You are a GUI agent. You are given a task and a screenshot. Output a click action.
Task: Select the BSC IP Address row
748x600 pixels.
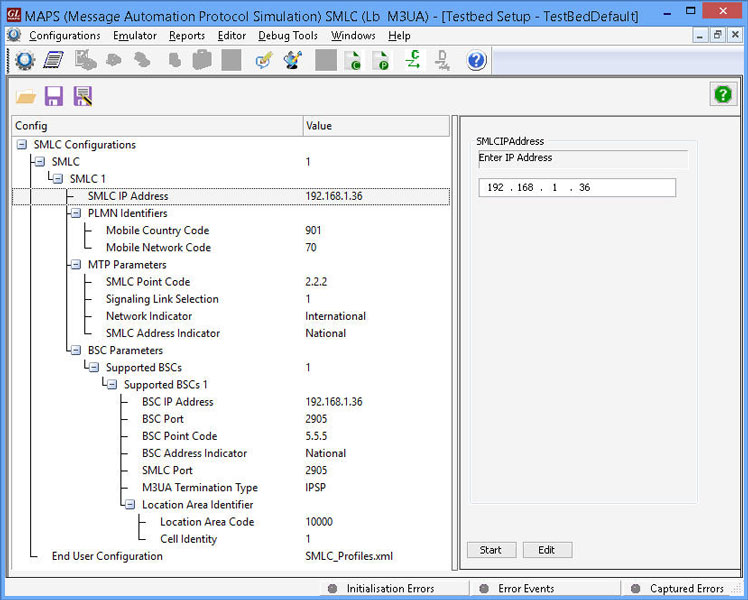[231, 402]
